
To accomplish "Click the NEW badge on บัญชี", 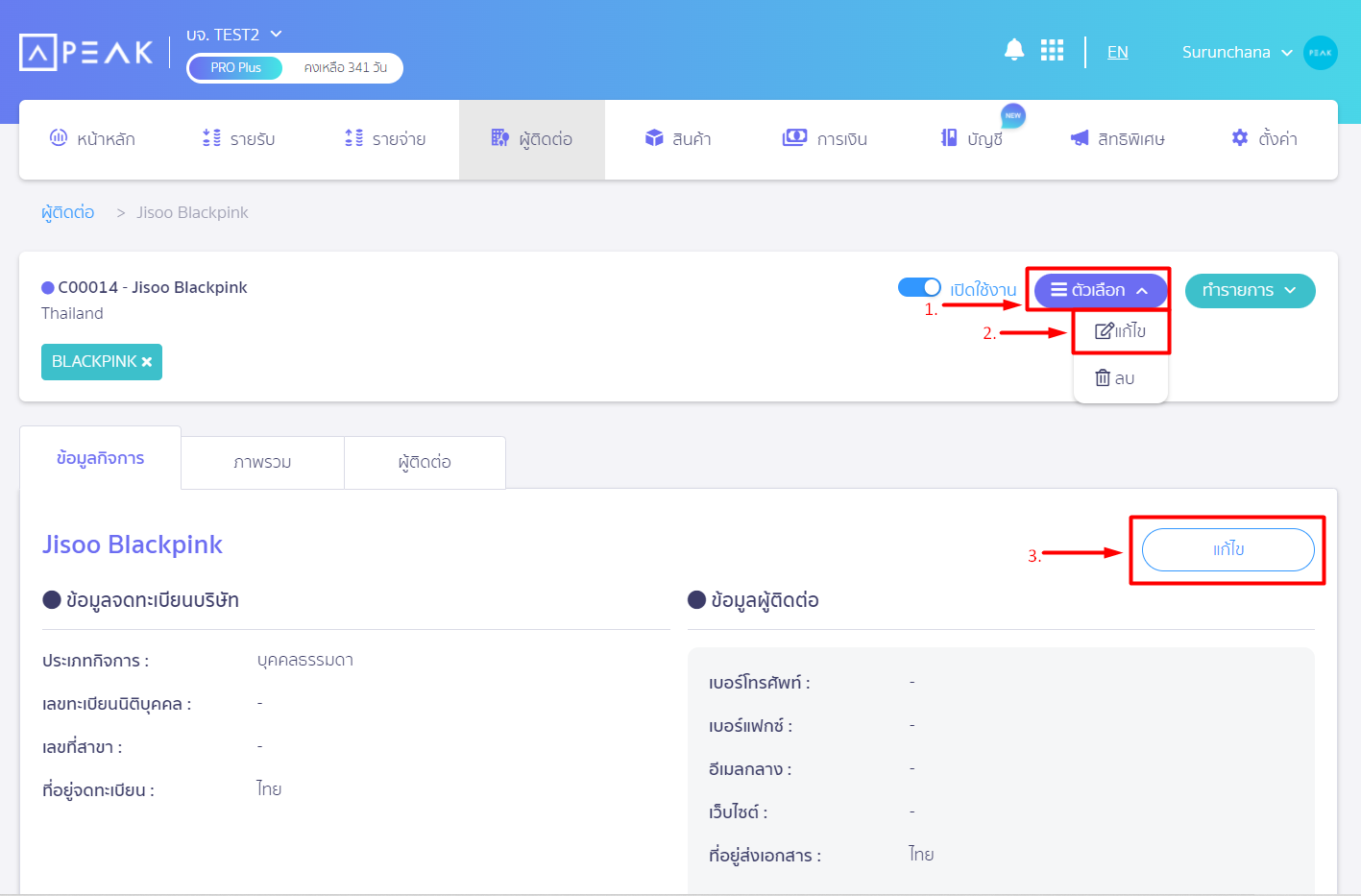I will (1013, 115).
